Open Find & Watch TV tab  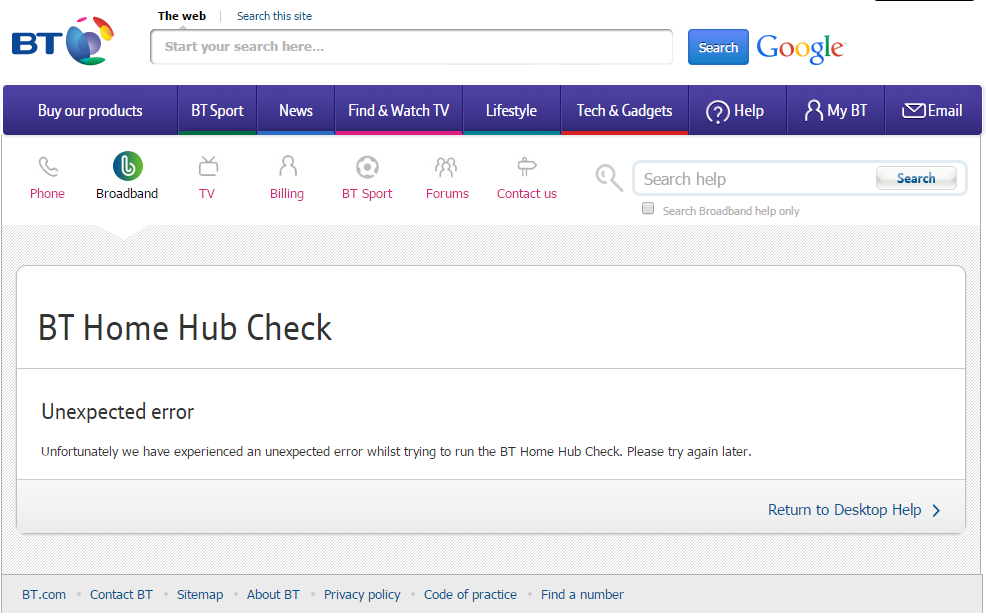[x=399, y=111]
